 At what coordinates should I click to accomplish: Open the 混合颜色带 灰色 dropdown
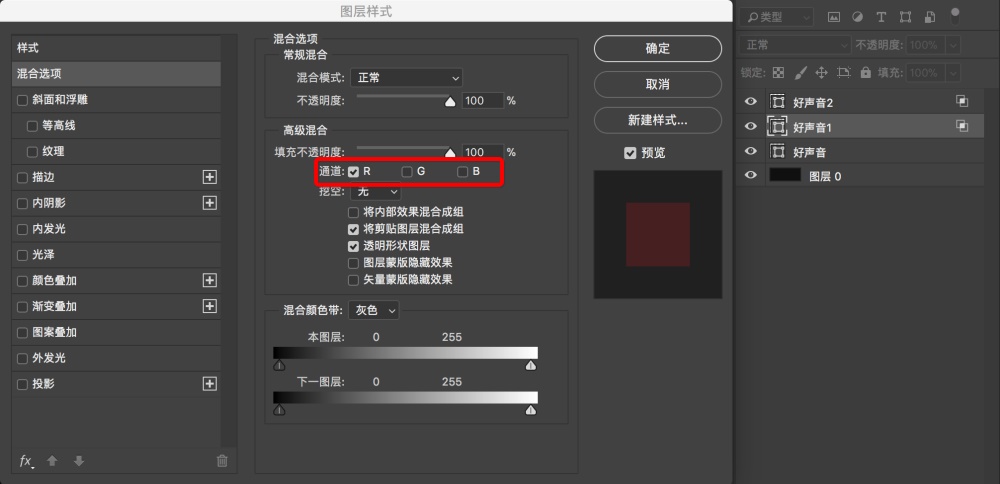pos(374,311)
